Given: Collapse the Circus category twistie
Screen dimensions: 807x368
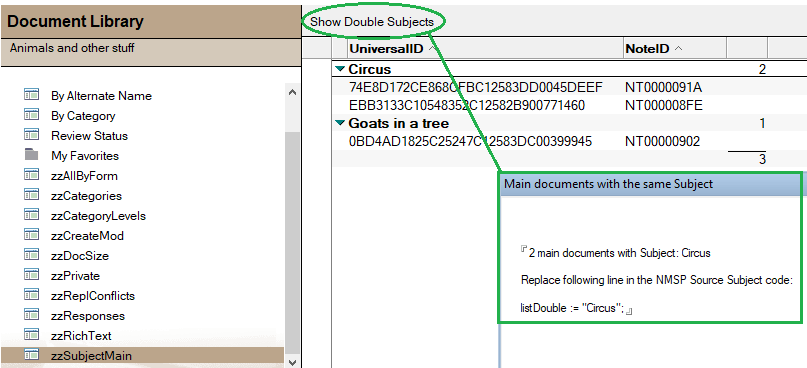Looking at the screenshot, I should (x=340, y=68).
